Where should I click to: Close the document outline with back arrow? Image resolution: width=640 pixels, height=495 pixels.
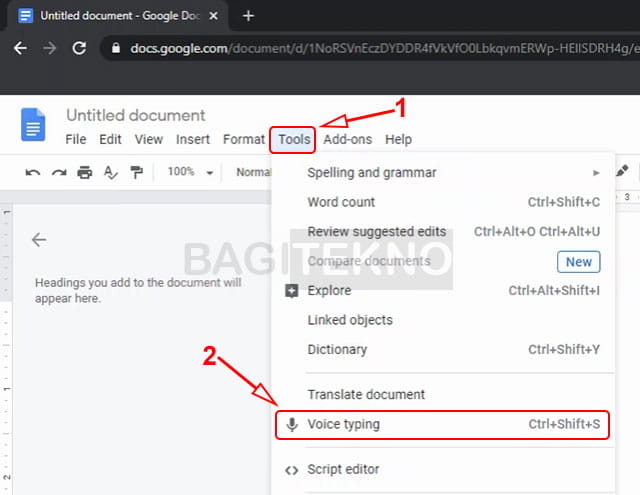pyautogui.click(x=39, y=240)
